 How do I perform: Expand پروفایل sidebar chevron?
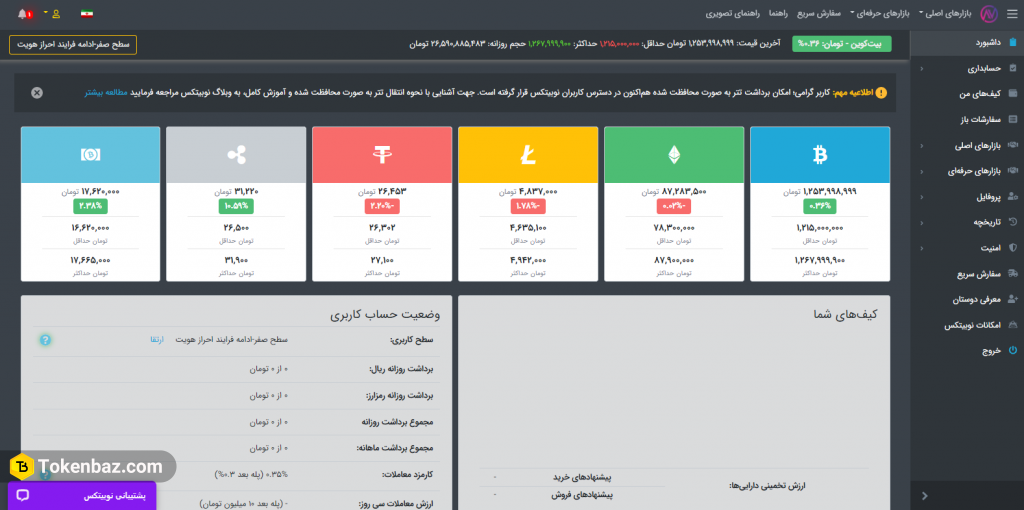[921, 197]
